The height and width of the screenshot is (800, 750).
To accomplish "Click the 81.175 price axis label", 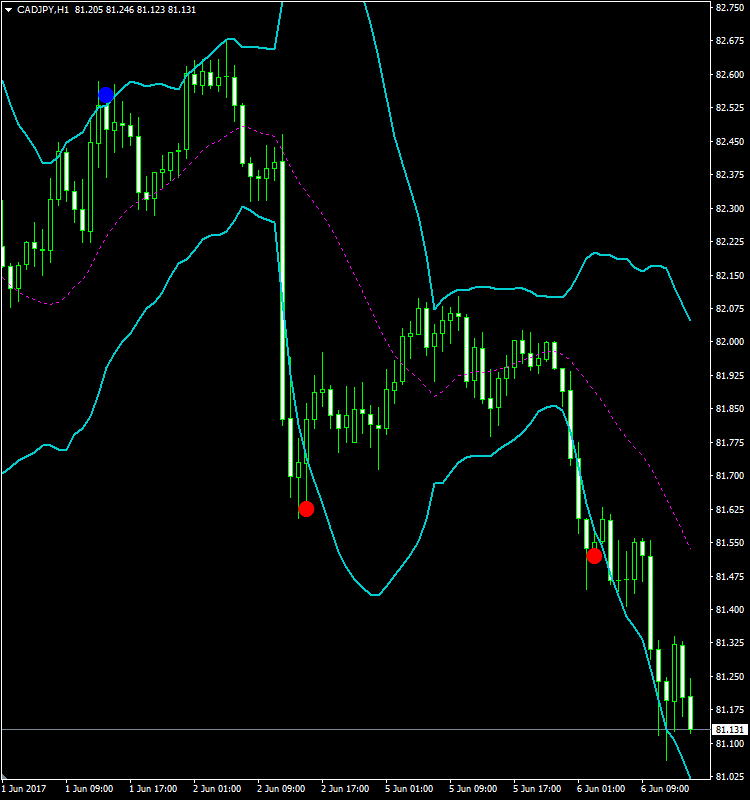I will click(x=730, y=710).
